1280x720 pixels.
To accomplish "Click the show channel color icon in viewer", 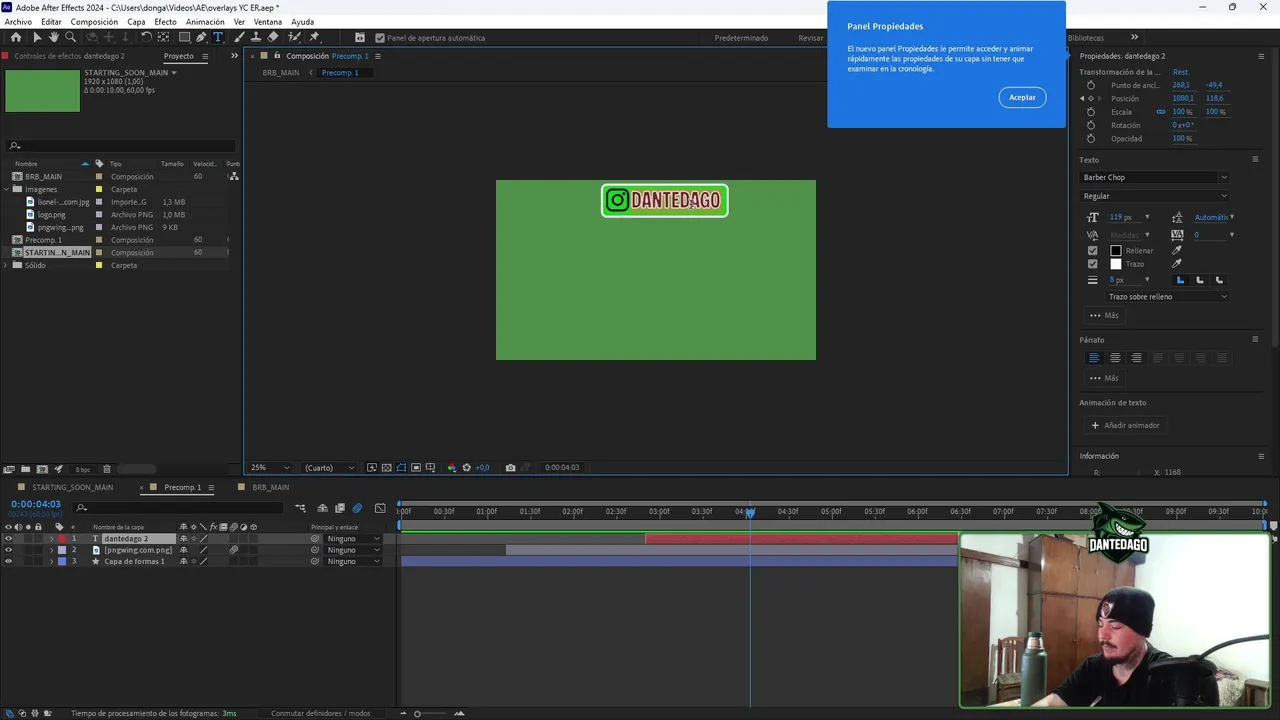I will click(451, 467).
